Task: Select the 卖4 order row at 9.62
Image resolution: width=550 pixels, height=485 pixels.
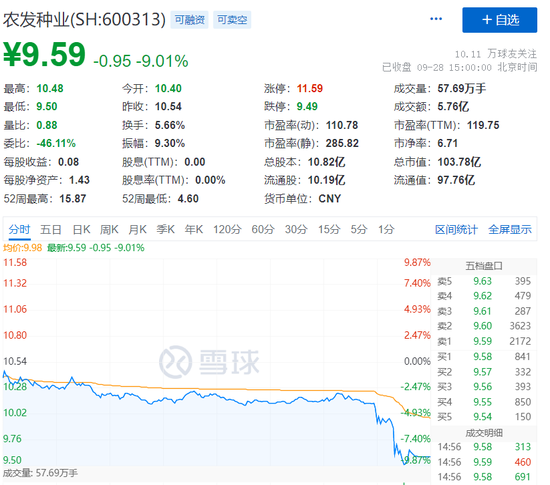Action: (x=484, y=296)
